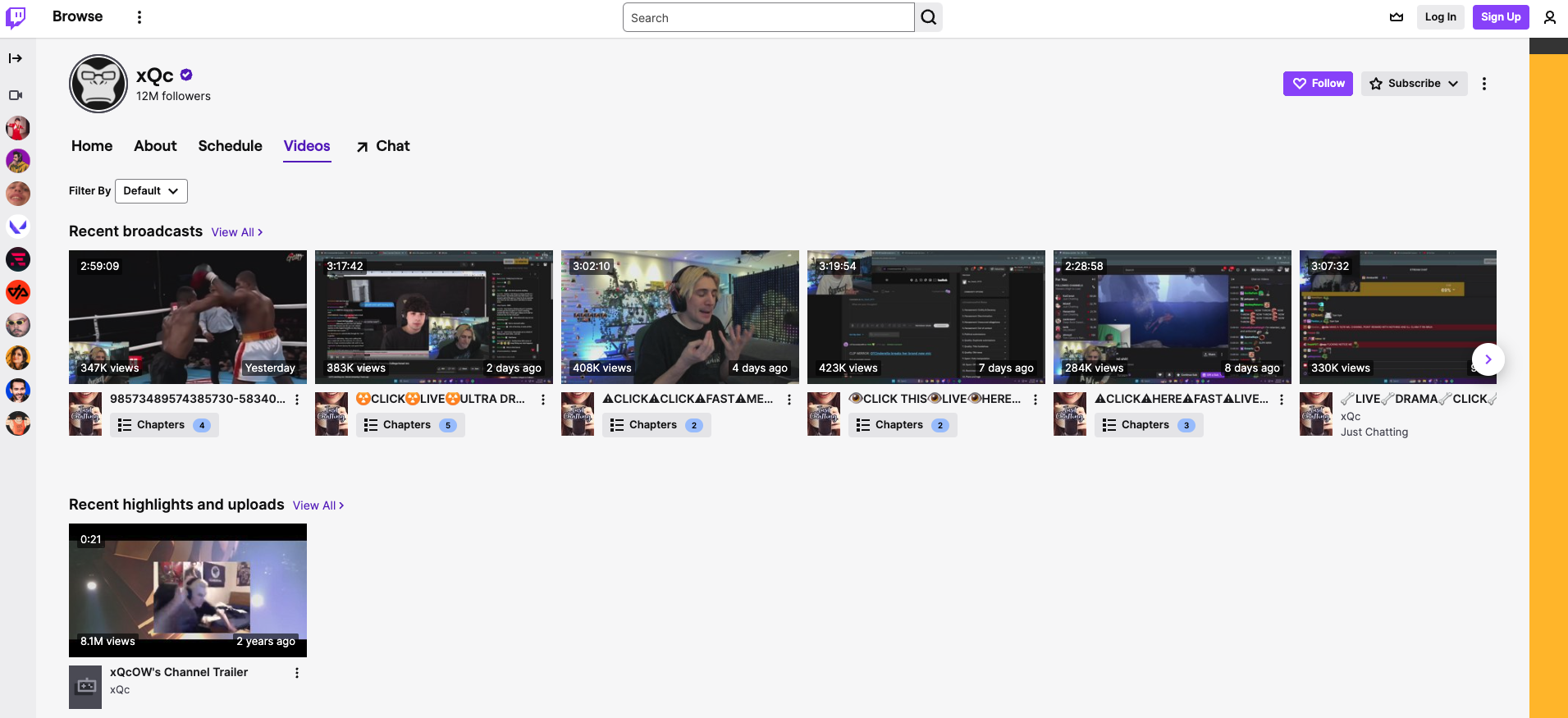Open the Schedule tab
The height and width of the screenshot is (718, 1568).
pyautogui.click(x=230, y=146)
